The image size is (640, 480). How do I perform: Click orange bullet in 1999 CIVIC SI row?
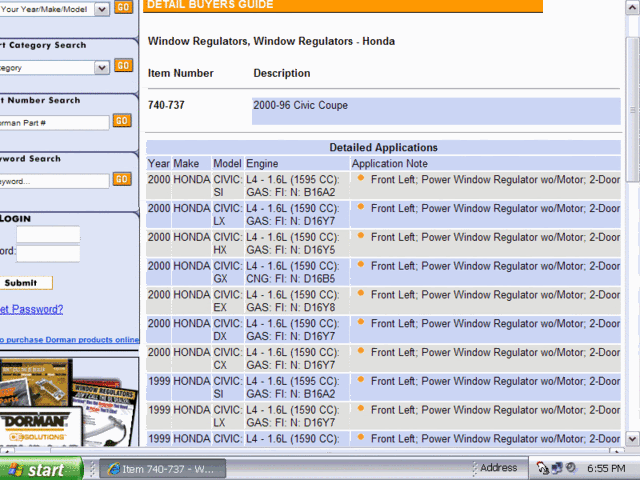pos(361,379)
